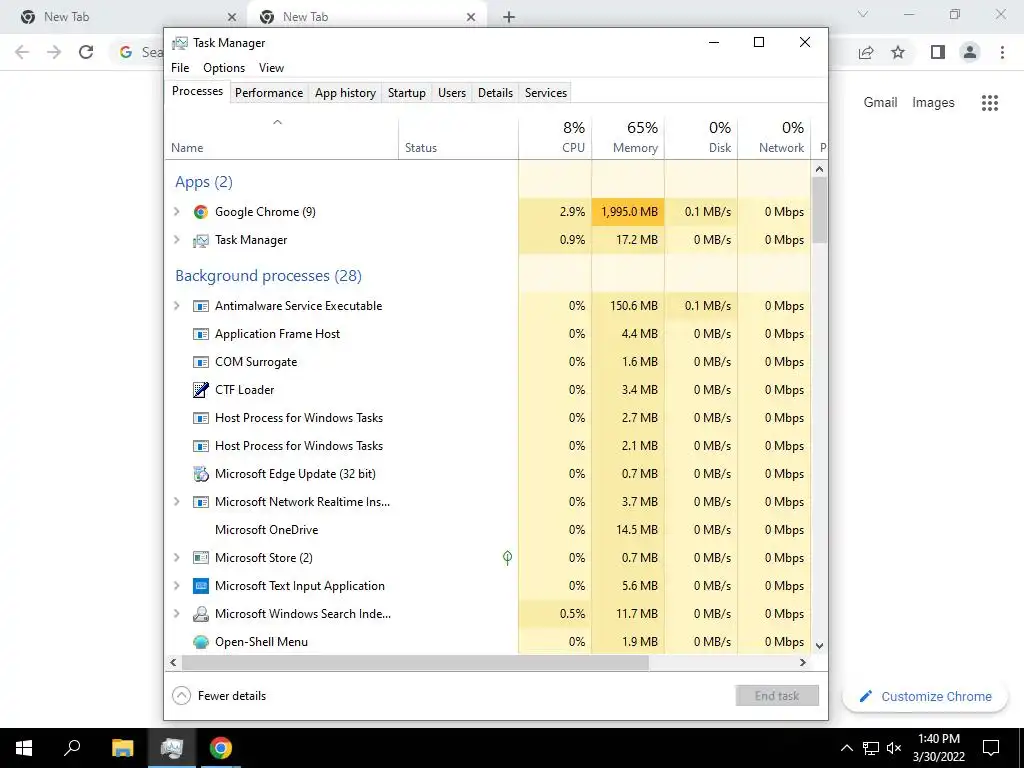Click the muted volume tray icon
The image size is (1024, 768).
click(894, 748)
